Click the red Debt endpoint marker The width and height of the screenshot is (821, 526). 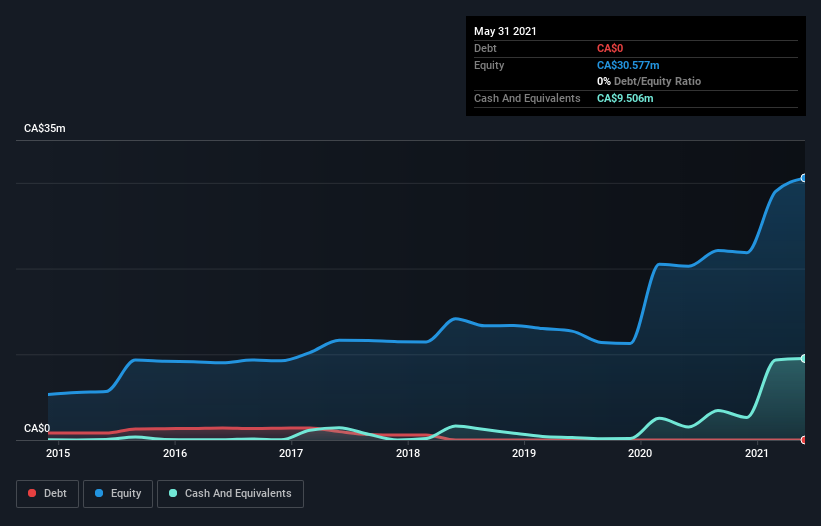click(804, 440)
